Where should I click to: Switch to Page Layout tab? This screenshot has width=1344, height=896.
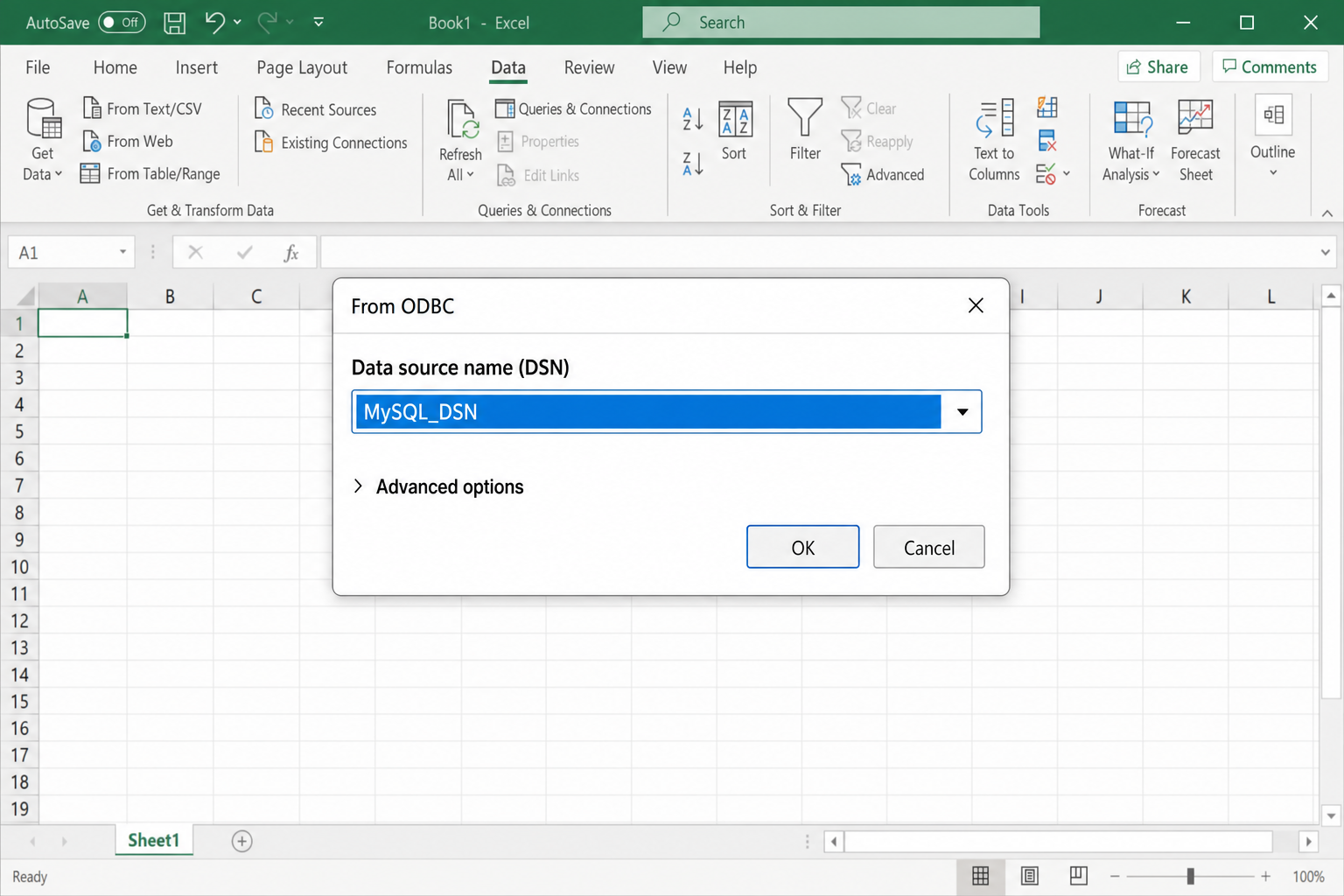click(302, 67)
